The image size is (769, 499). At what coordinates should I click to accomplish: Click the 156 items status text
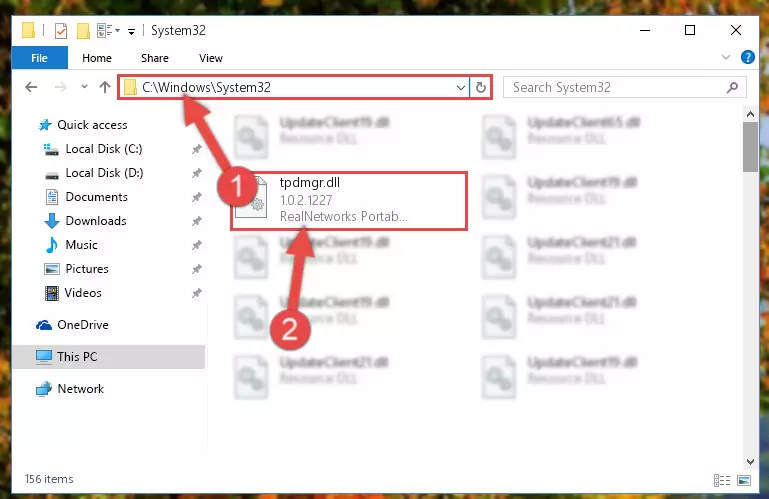(49, 479)
